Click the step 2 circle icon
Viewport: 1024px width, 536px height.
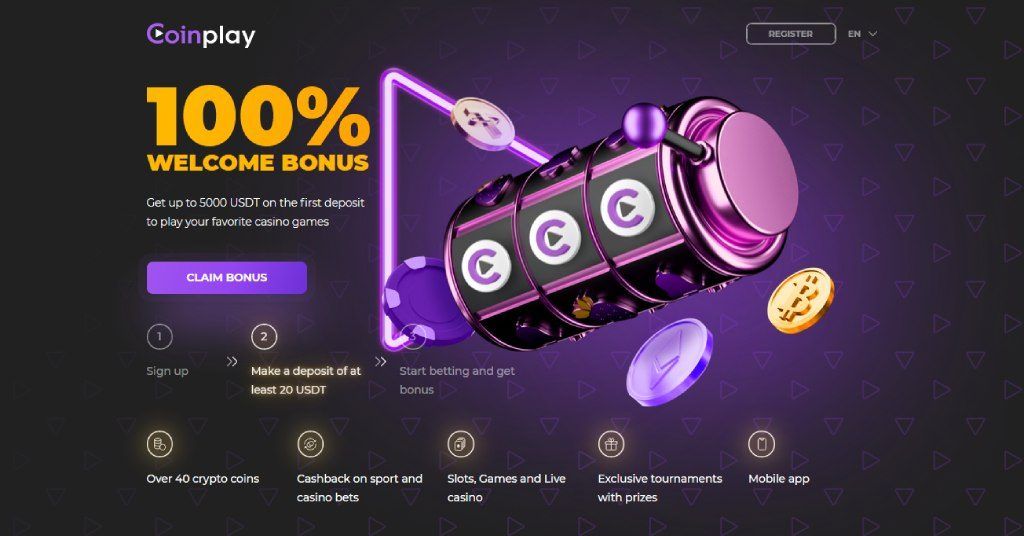(x=264, y=337)
